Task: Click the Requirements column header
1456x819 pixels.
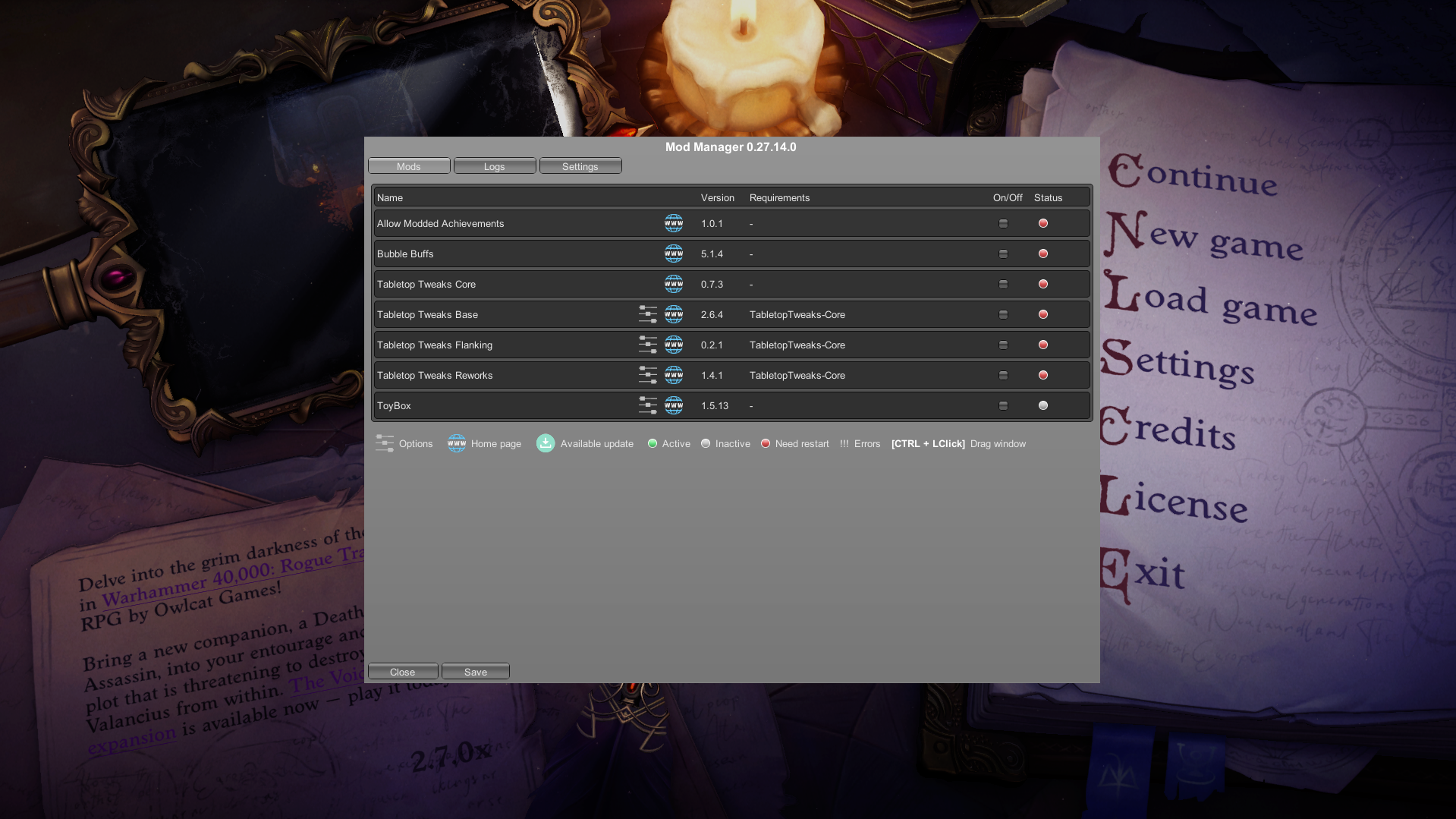Action: point(779,197)
